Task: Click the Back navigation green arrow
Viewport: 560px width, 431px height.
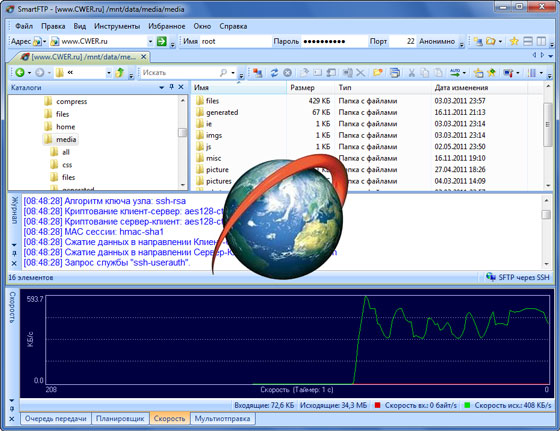Action: [20, 72]
